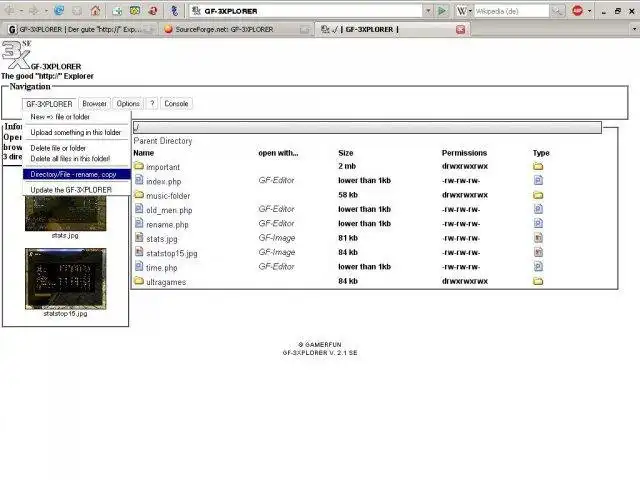This screenshot has width=640, height=480.
Task: Click the Options navigation button
Action: (128, 104)
